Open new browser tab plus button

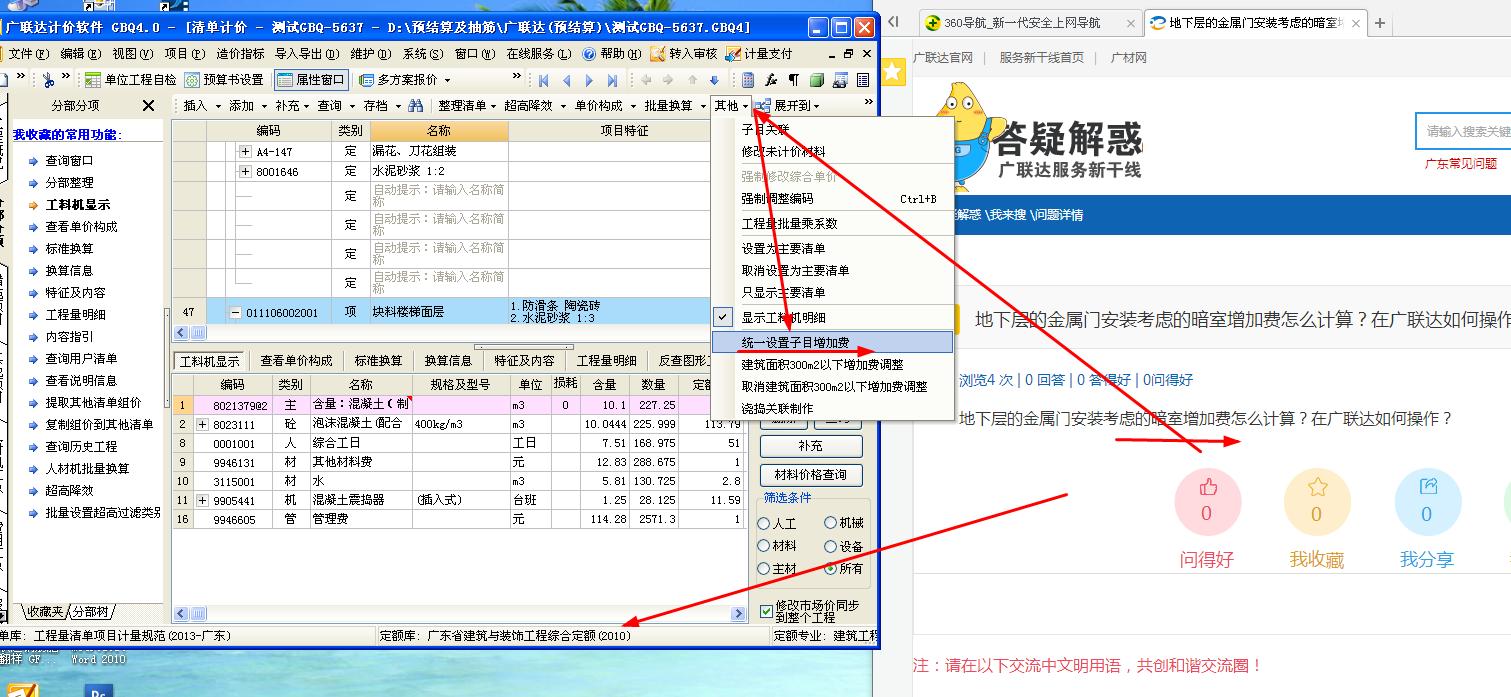(x=1380, y=22)
